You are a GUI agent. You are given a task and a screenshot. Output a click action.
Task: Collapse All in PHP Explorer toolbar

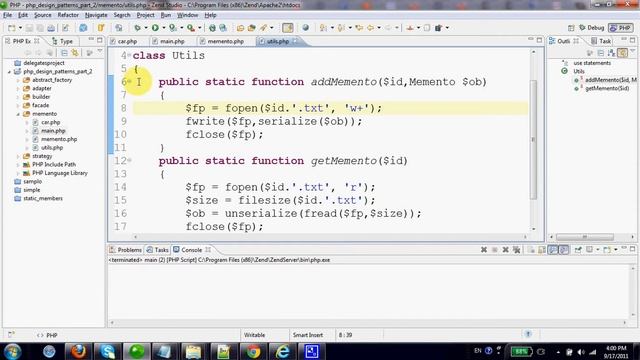click(x=64, y=53)
